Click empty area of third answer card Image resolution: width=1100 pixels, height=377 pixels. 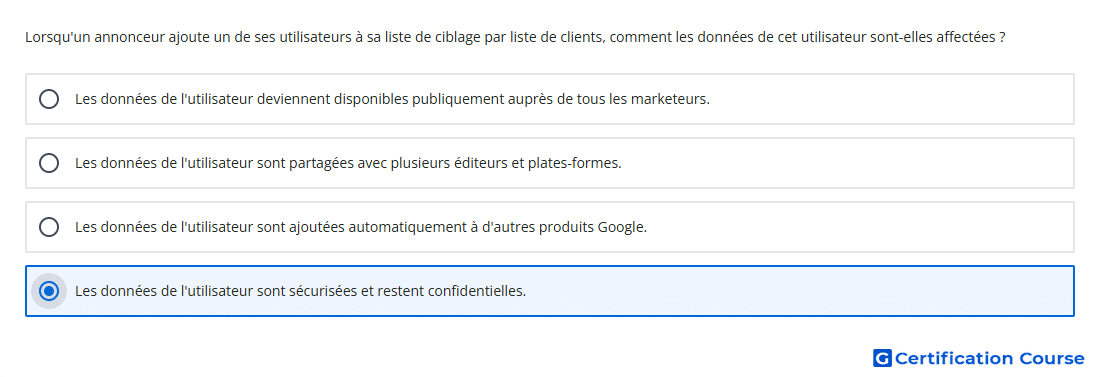coord(859,227)
